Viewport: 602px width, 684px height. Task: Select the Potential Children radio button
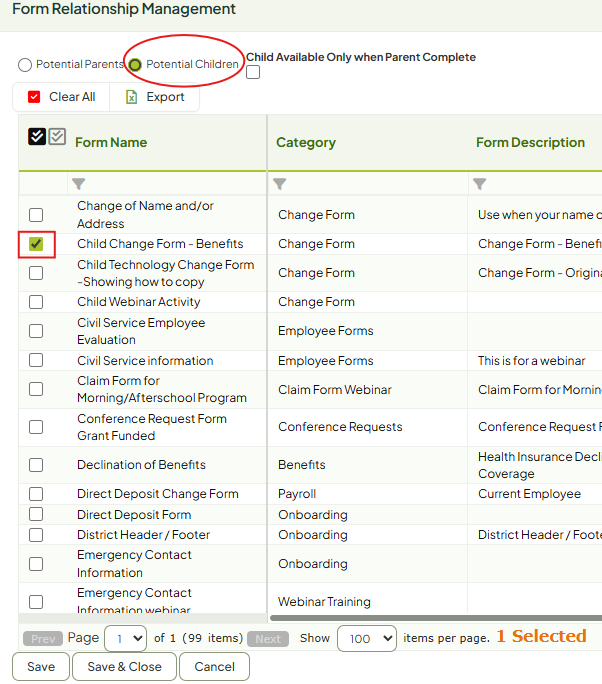[135, 65]
